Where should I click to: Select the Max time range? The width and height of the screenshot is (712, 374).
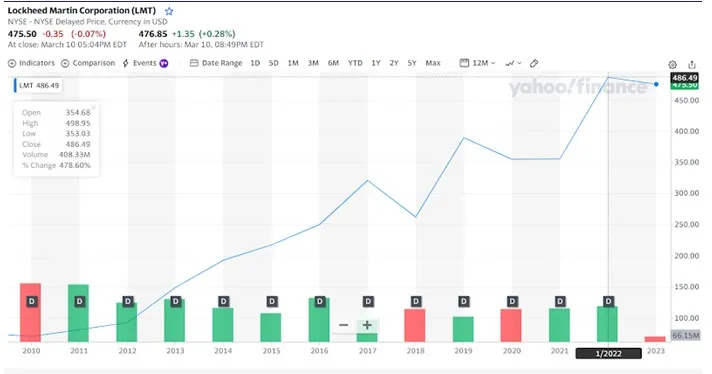click(x=433, y=63)
